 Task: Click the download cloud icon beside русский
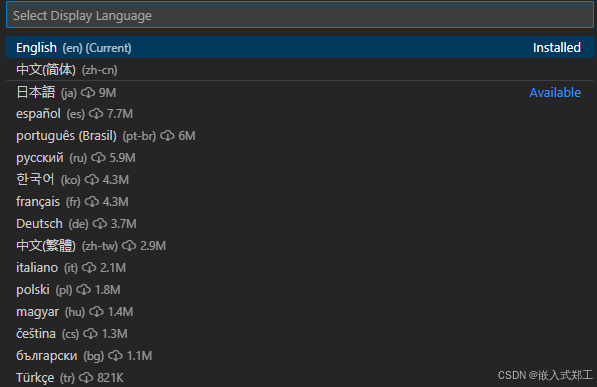pyautogui.click(x=98, y=158)
